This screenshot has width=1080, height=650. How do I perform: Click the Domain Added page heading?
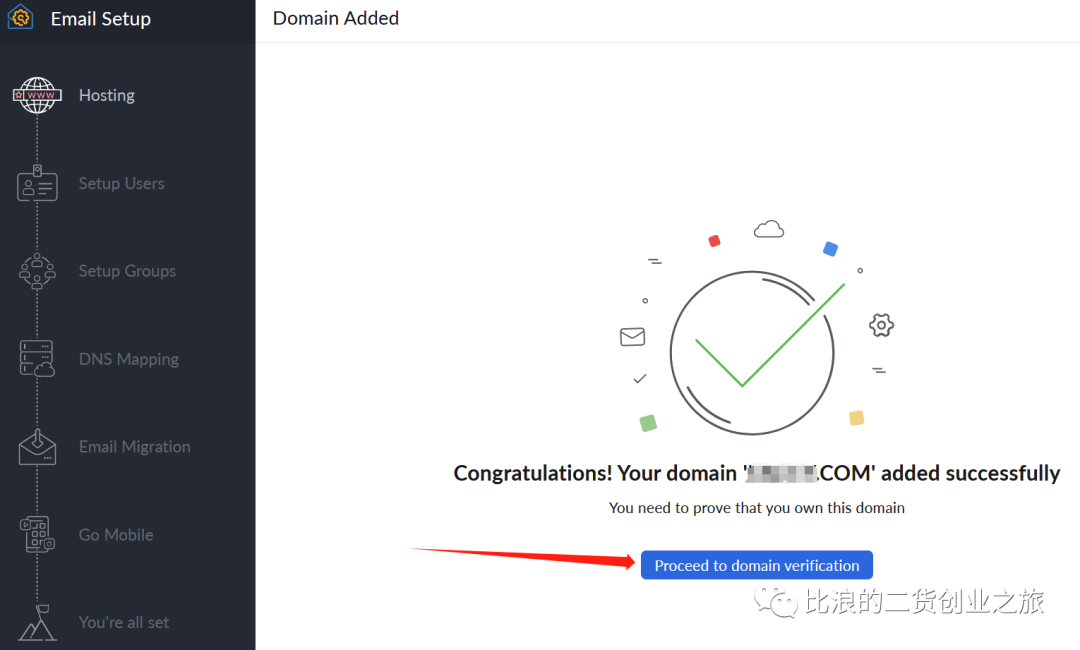pyautogui.click(x=336, y=18)
